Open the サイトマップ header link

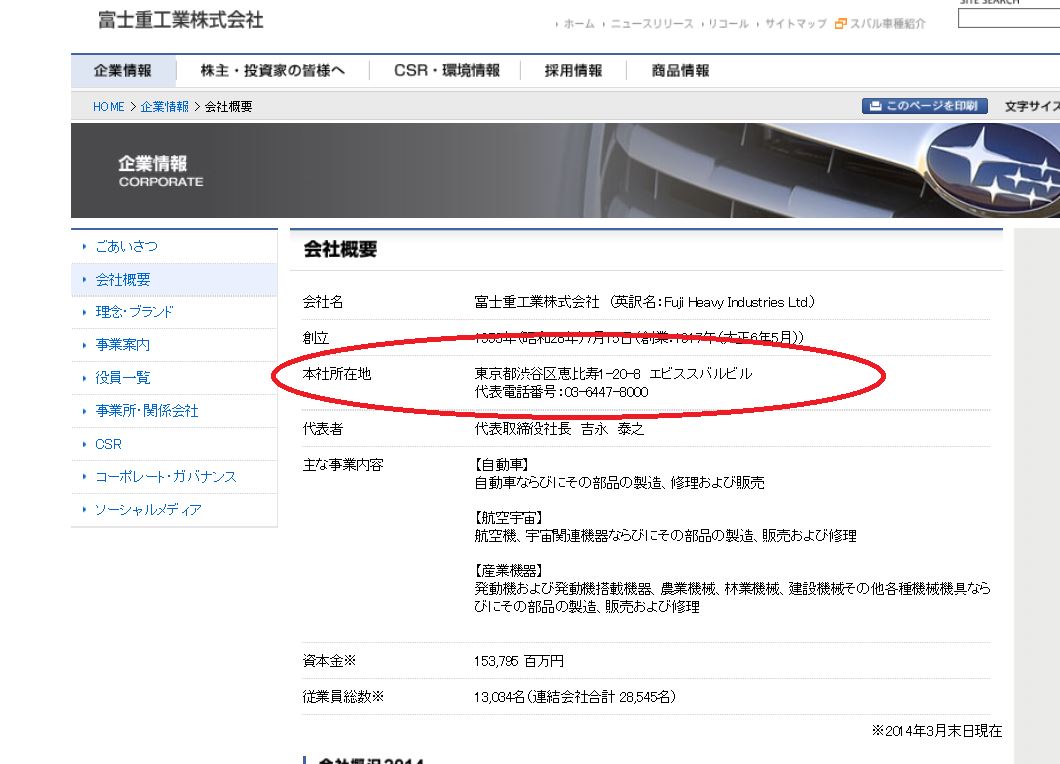(x=796, y=24)
